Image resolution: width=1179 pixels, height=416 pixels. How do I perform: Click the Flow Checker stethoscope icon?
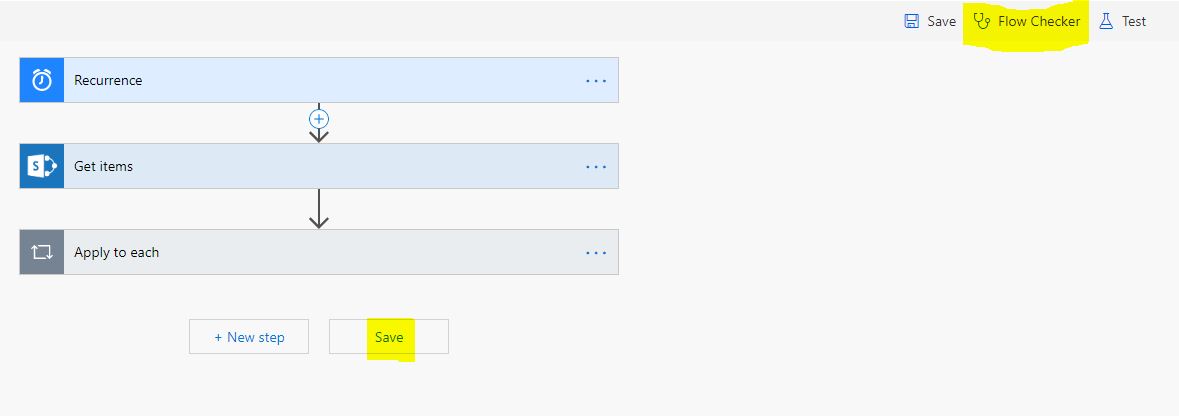point(982,21)
